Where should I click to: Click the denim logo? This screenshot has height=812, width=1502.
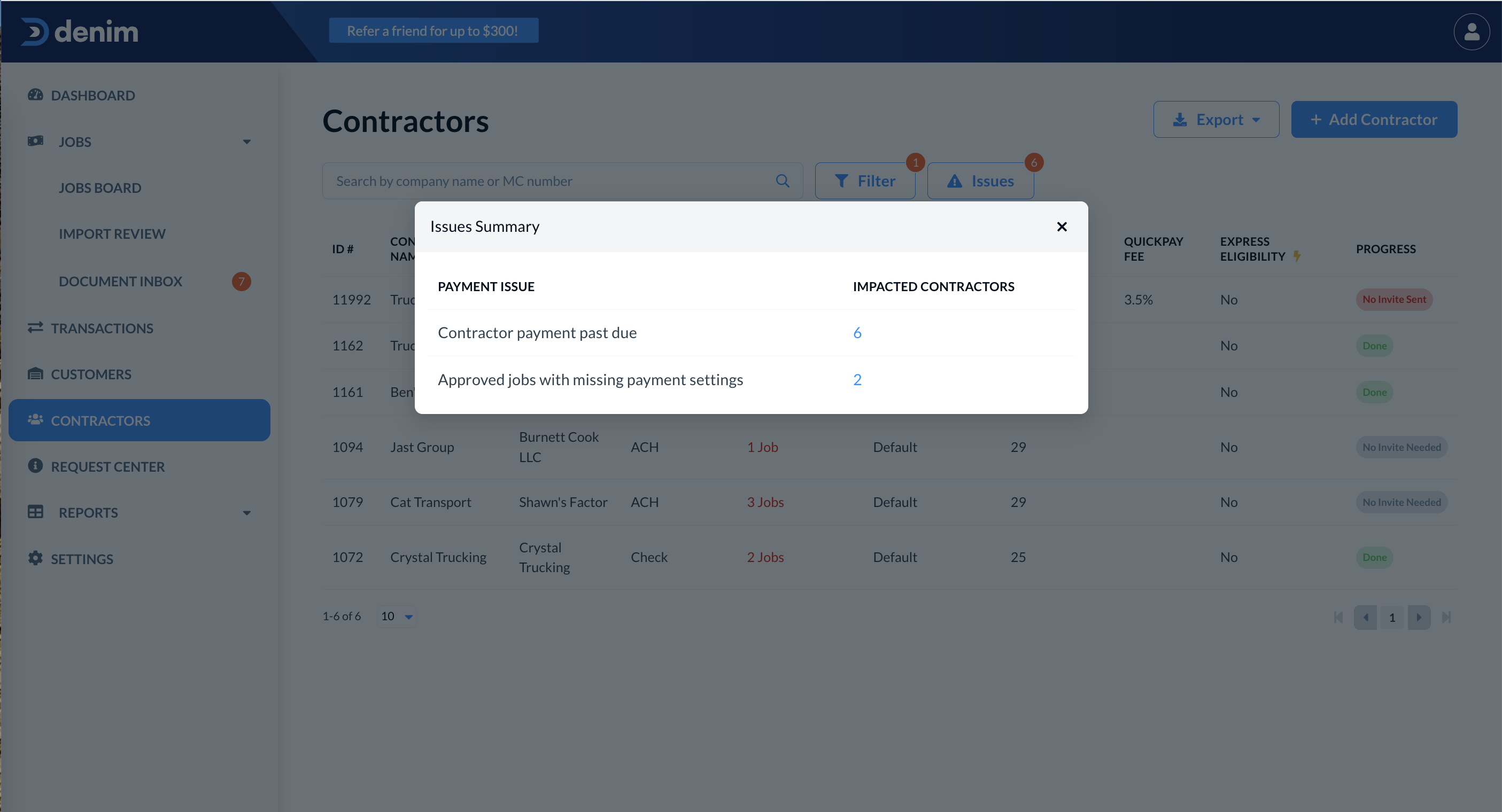tap(80, 32)
